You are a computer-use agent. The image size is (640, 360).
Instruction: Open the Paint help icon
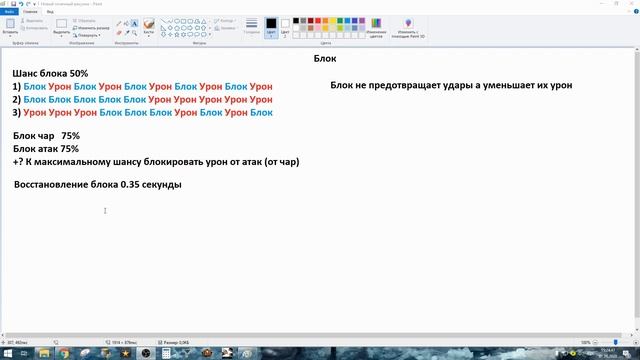pyautogui.click(x=636, y=11)
